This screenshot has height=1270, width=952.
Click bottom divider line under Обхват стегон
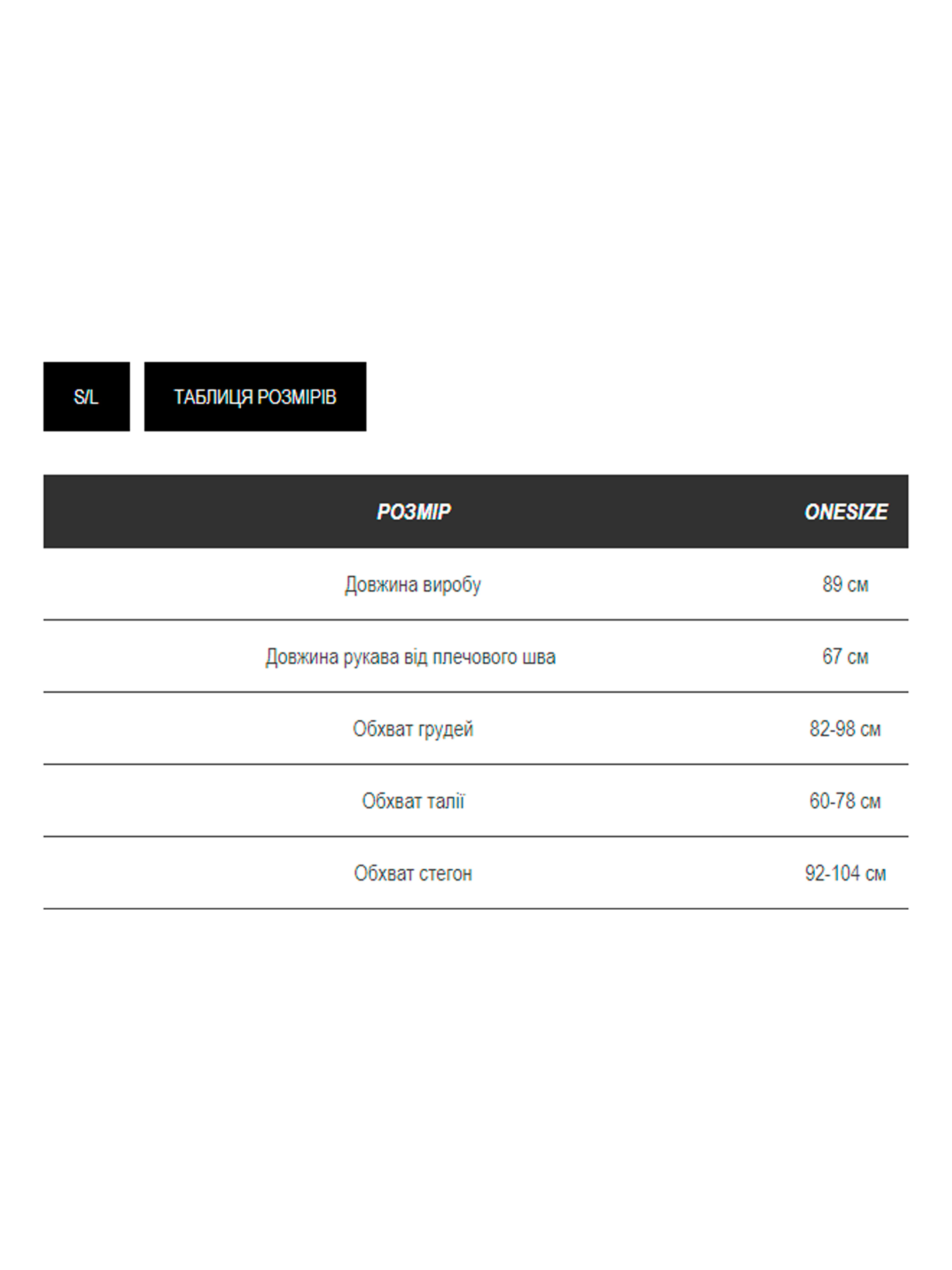[475, 909]
